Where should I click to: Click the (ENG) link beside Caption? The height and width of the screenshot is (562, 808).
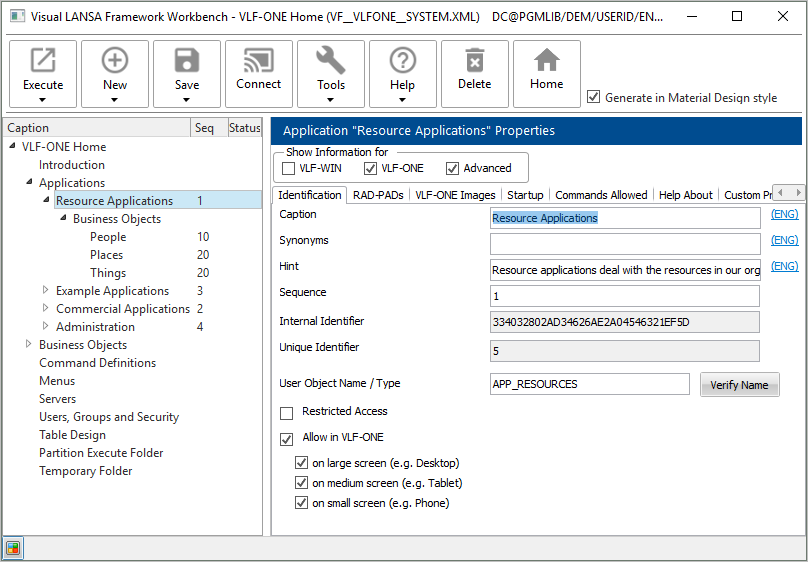(x=784, y=215)
